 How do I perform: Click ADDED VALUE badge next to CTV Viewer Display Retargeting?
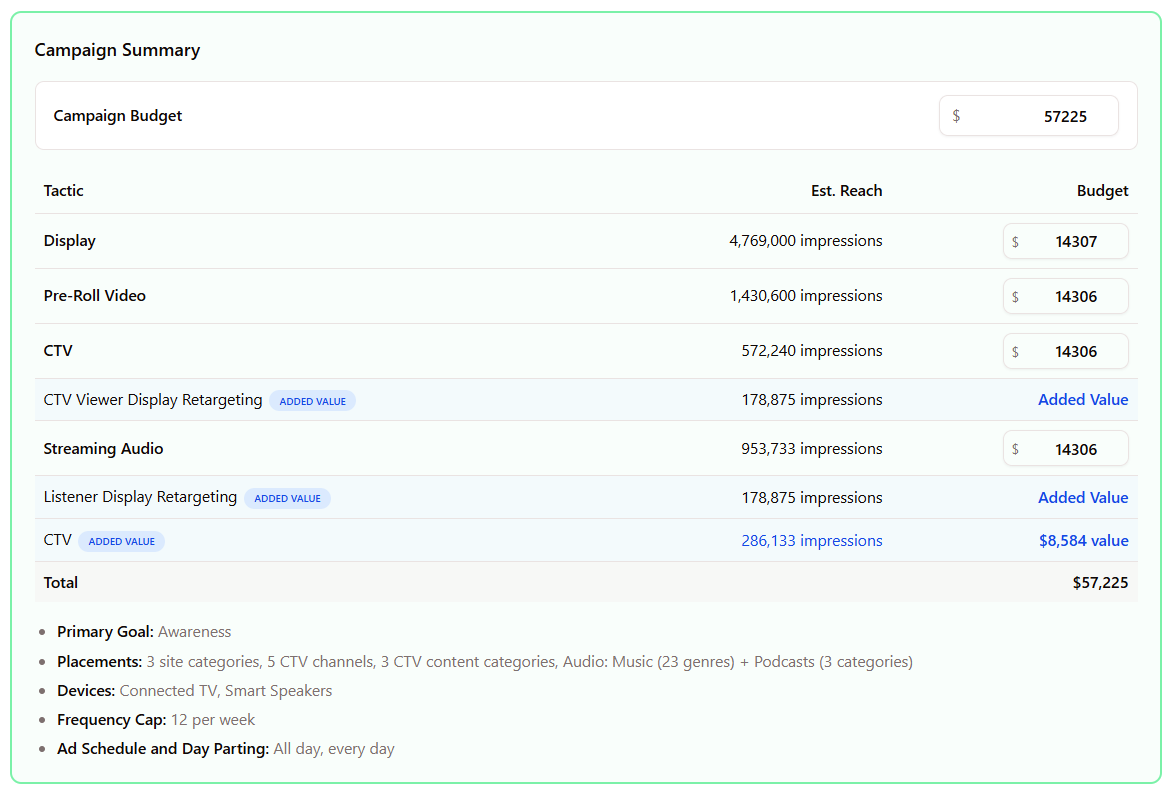click(313, 401)
